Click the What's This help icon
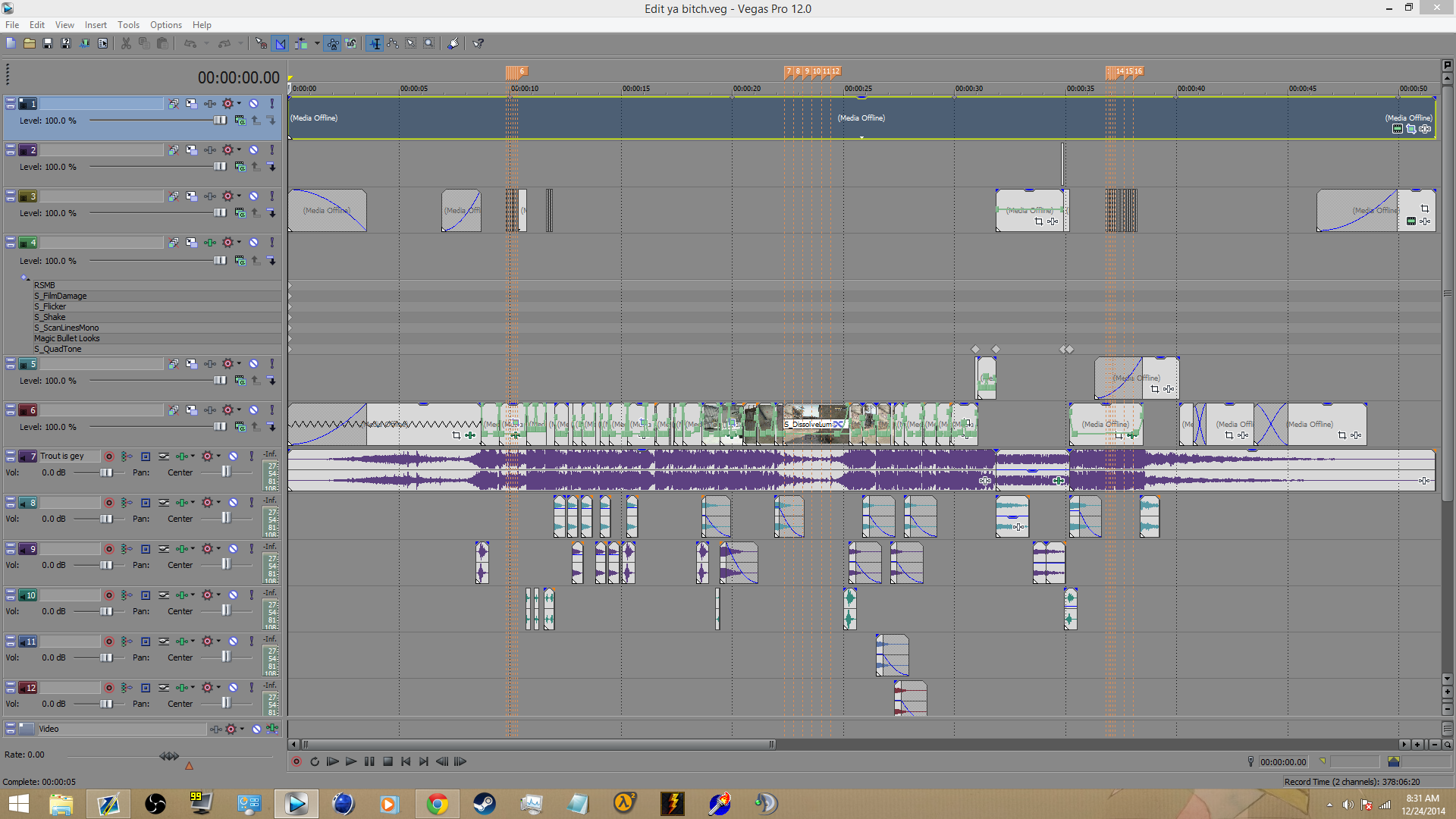1456x819 pixels. (x=479, y=43)
